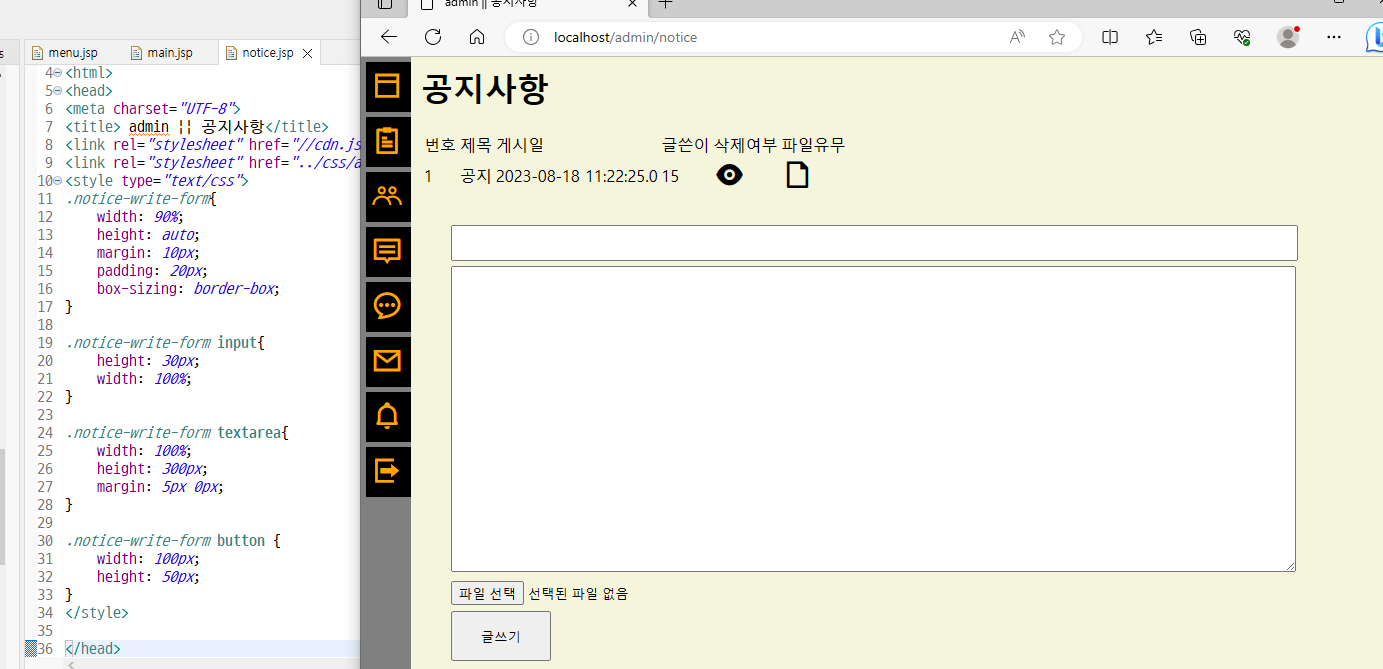The image size is (1383, 669).
Task: Open the Favorites list icon
Action: (1154, 37)
